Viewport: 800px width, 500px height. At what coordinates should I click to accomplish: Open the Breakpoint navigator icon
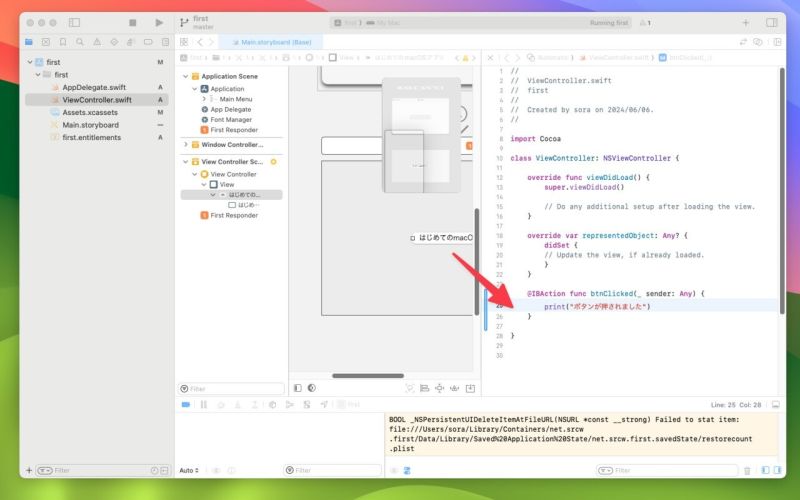148,42
